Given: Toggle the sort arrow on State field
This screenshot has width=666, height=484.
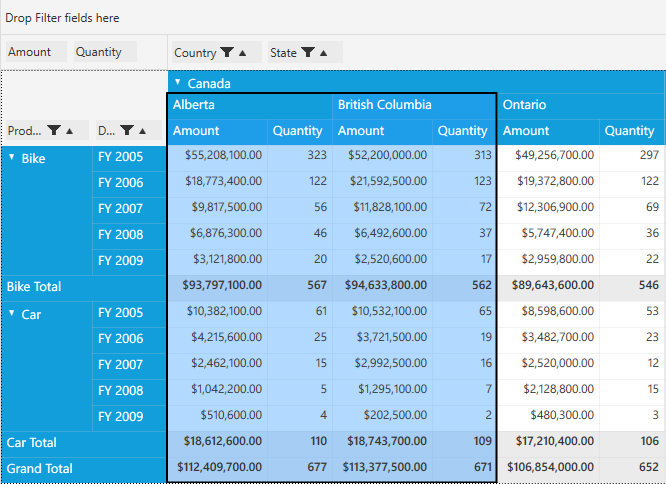Looking at the screenshot, I should (325, 53).
